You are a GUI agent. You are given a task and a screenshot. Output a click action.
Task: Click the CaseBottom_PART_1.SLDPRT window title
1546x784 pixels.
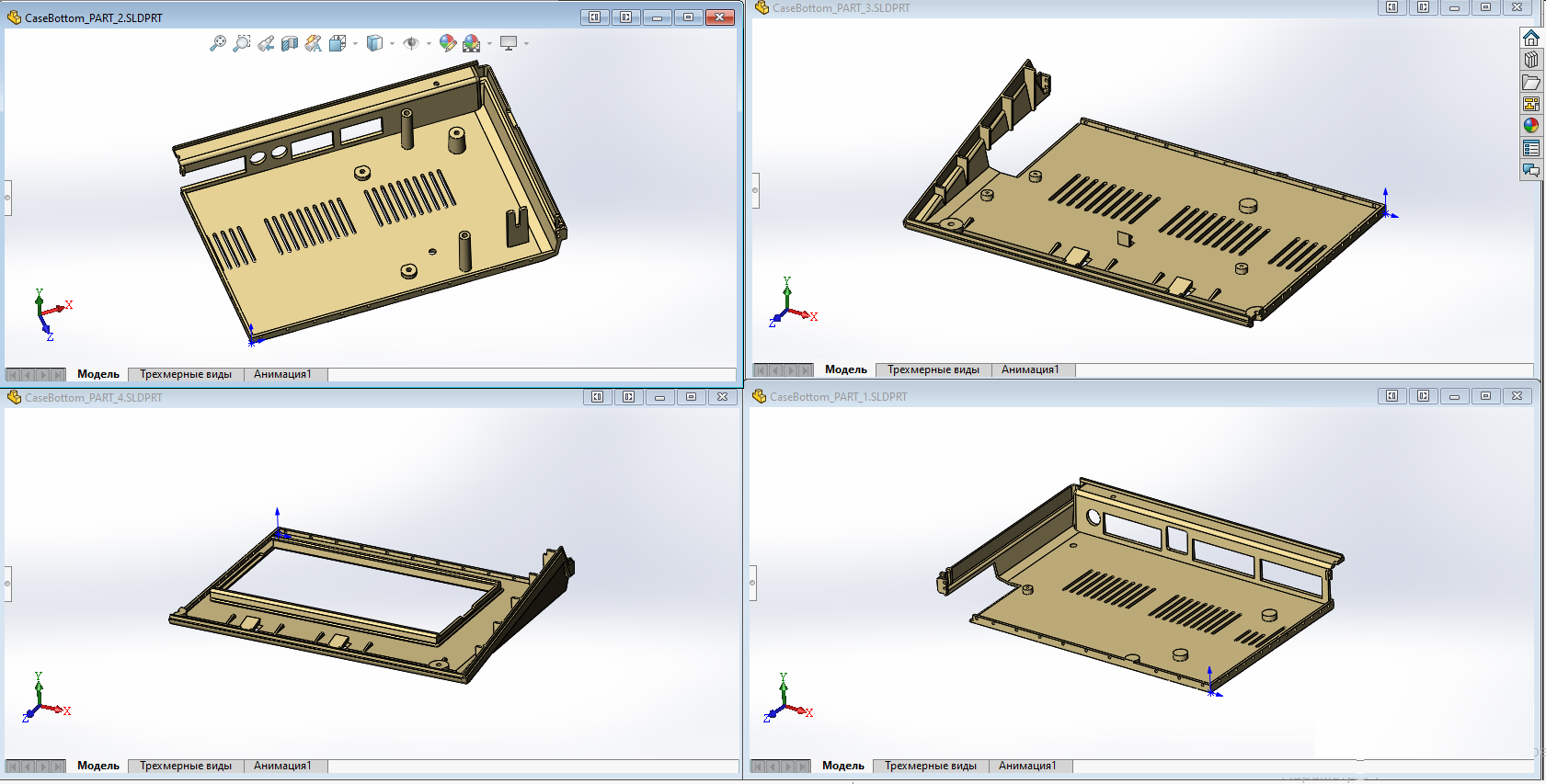839,397
